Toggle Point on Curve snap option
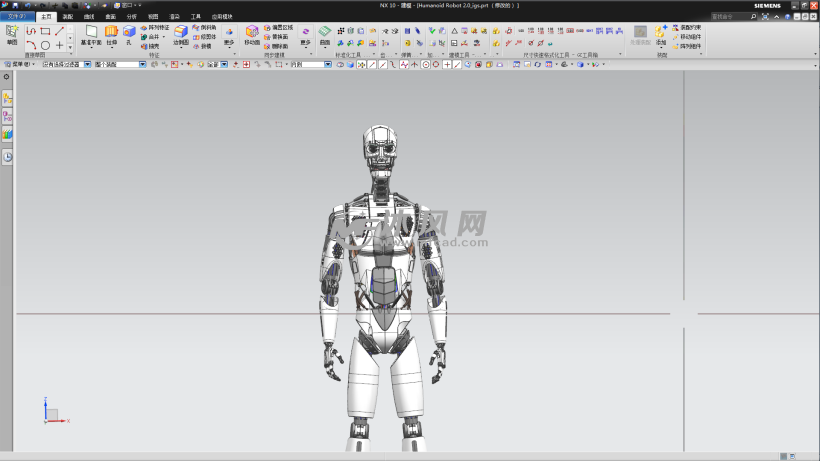Viewport: 820px width, 461px height. 457,65
